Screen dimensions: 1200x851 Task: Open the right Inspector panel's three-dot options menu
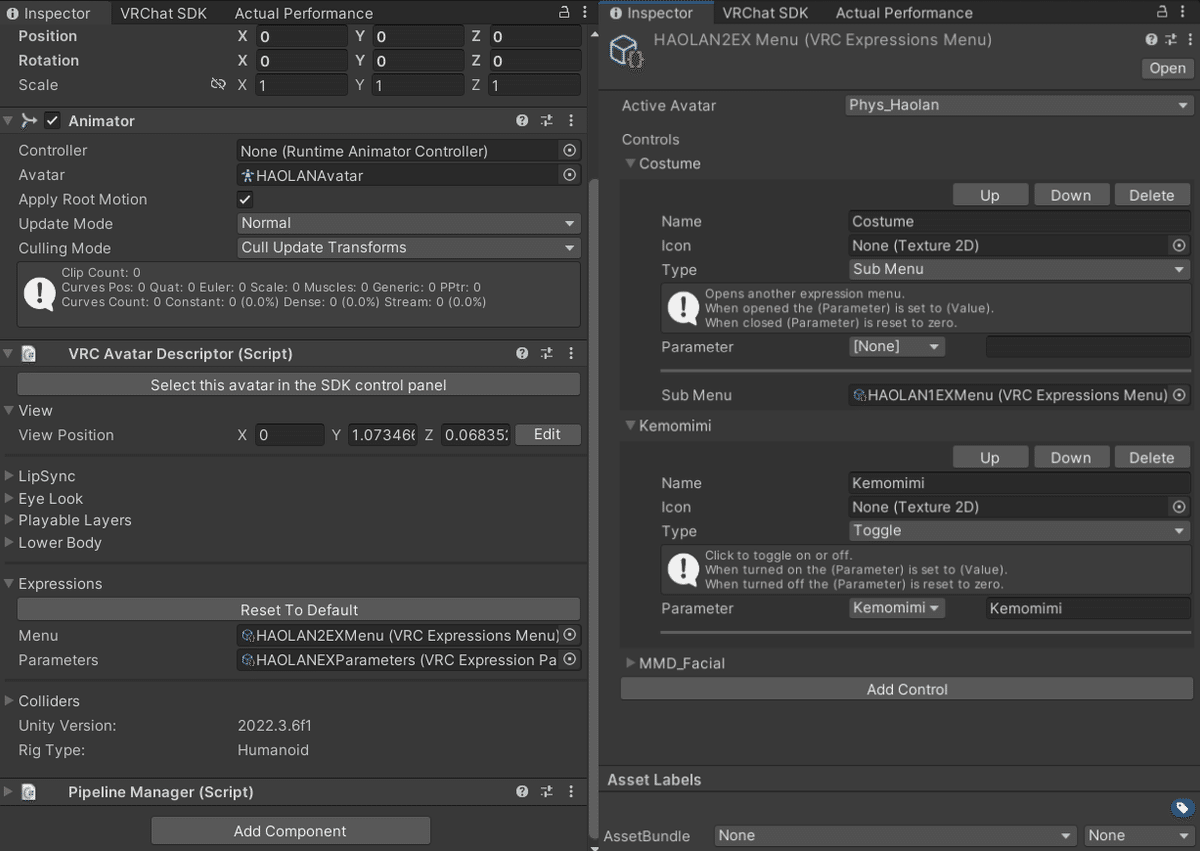click(1184, 13)
